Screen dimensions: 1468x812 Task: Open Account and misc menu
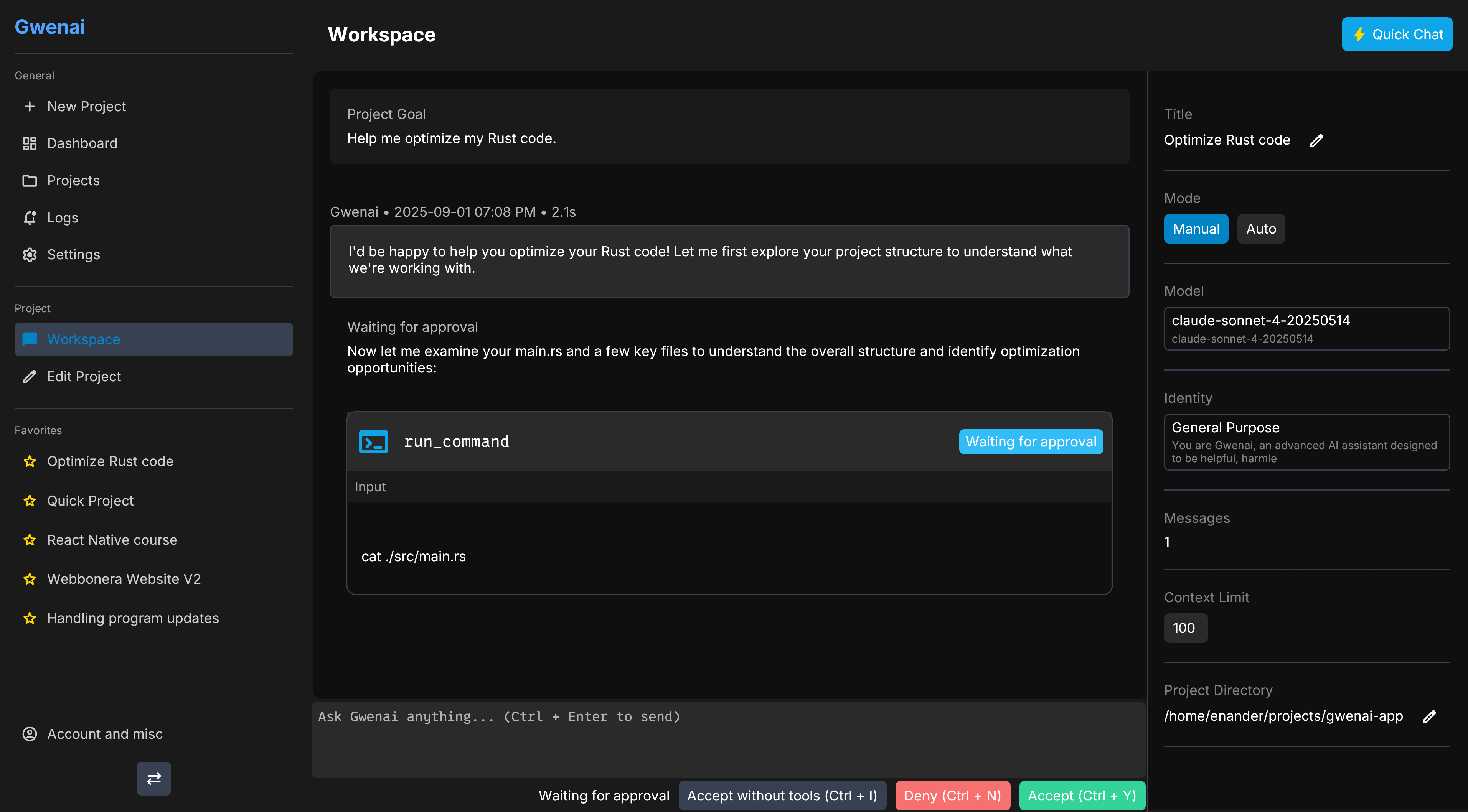pos(105,734)
